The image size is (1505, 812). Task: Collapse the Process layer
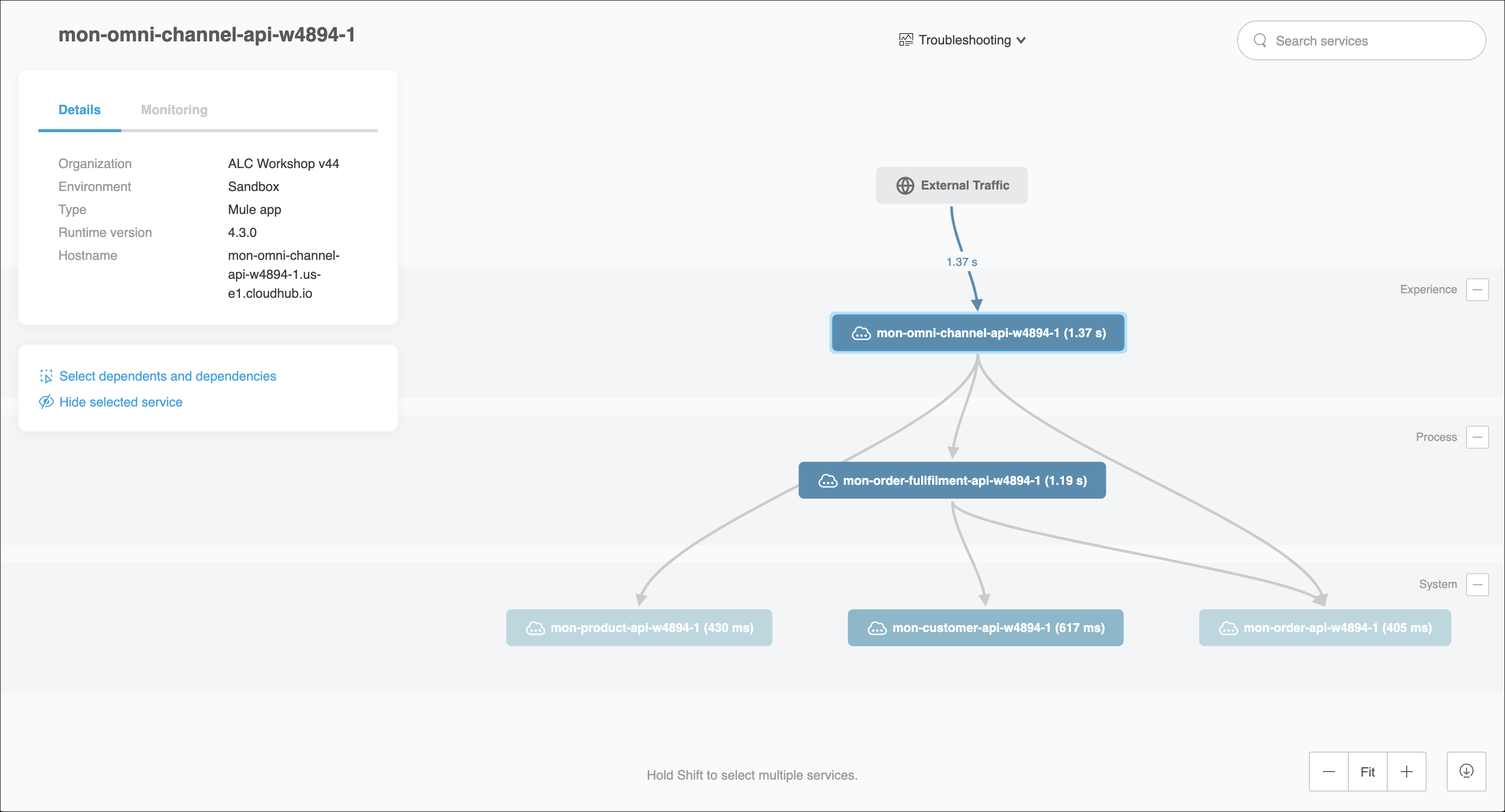pos(1477,437)
